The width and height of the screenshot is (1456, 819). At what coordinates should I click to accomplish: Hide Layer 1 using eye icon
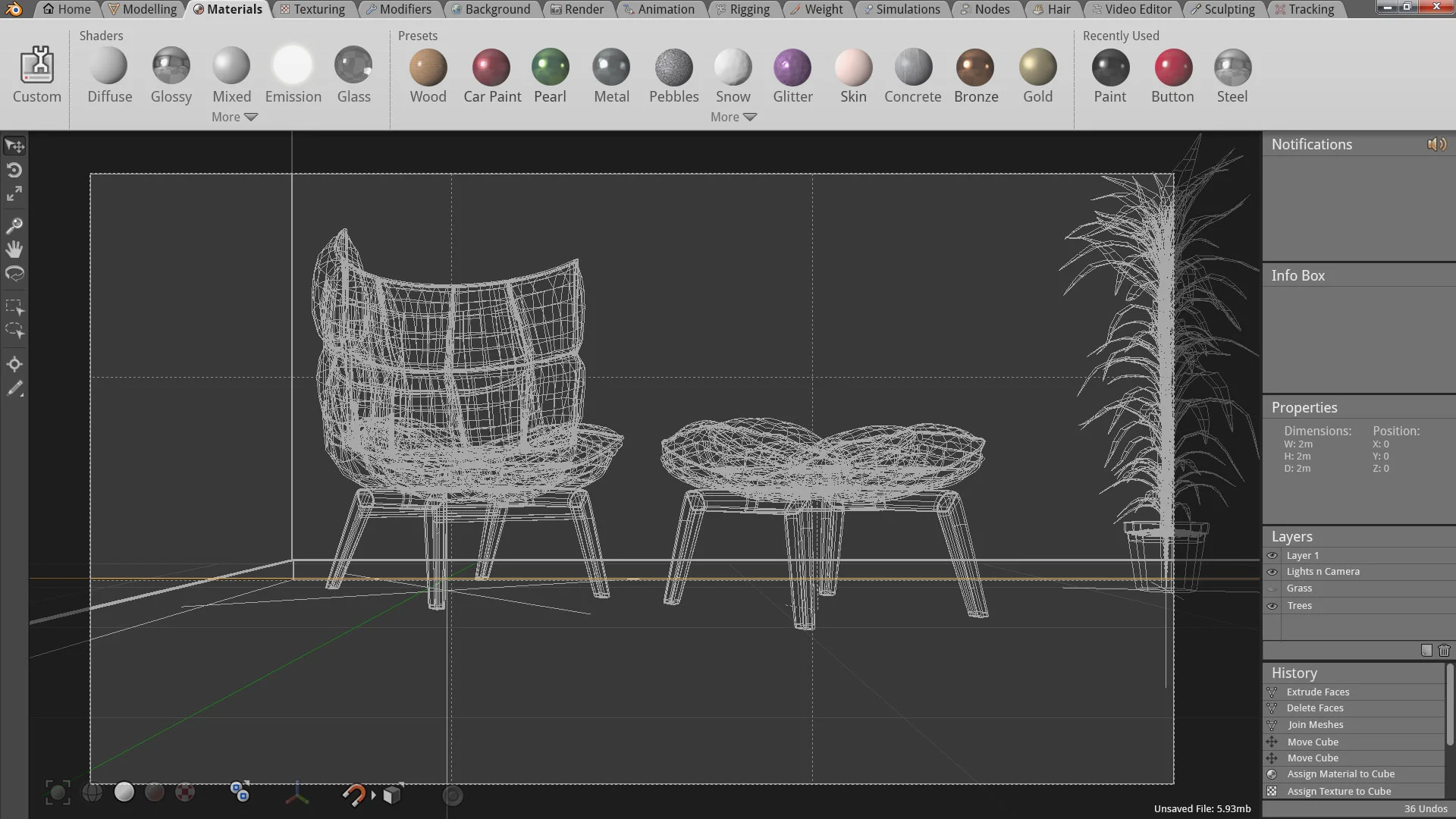point(1272,556)
